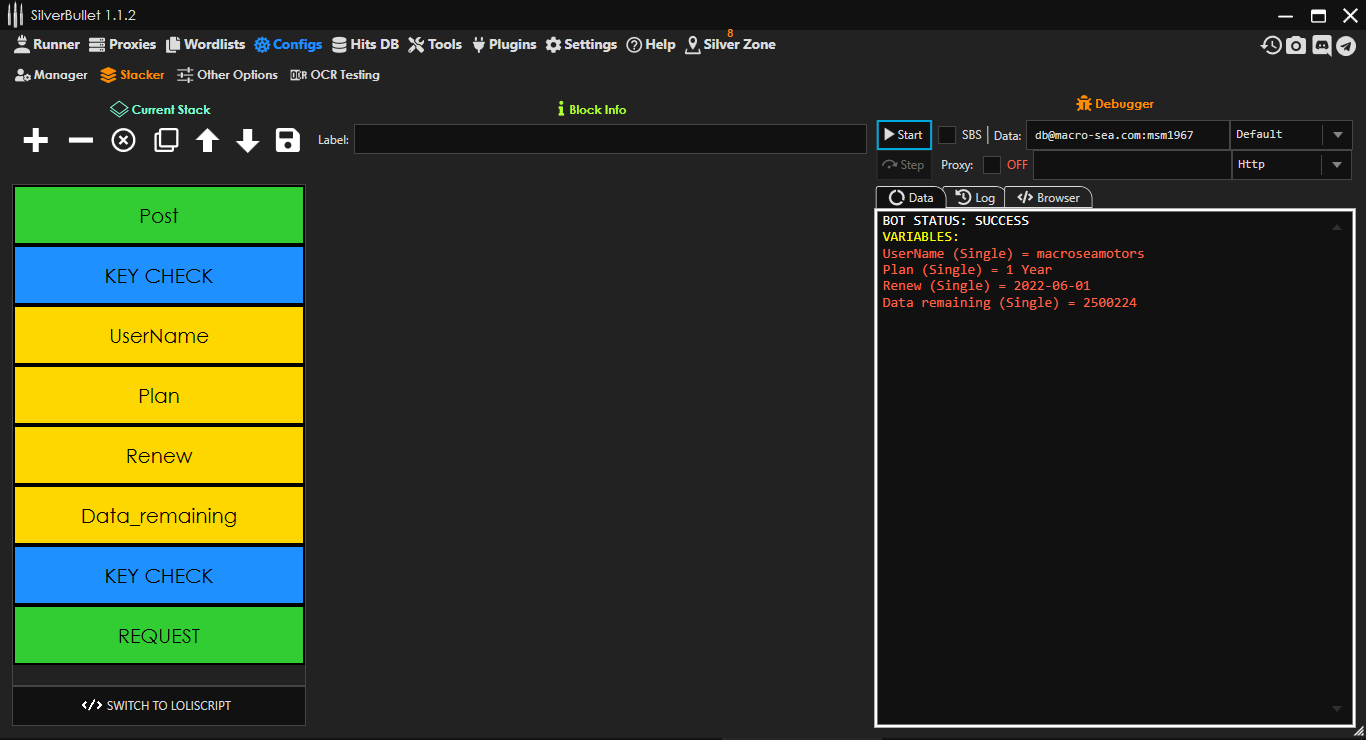Open history clock icon in title bar

click(1271, 45)
